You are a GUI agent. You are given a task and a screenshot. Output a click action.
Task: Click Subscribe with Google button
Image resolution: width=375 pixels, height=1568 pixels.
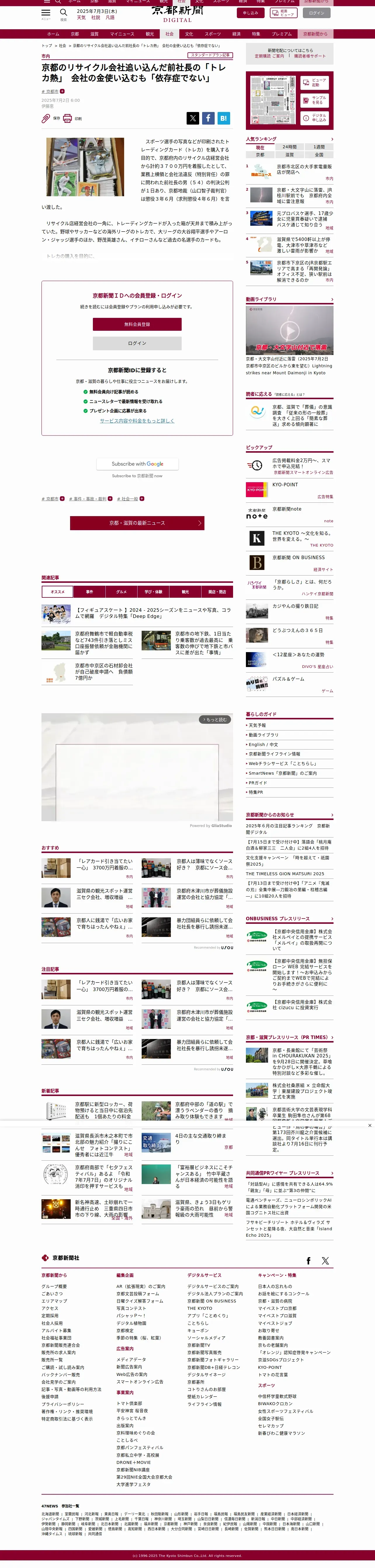pos(137,464)
